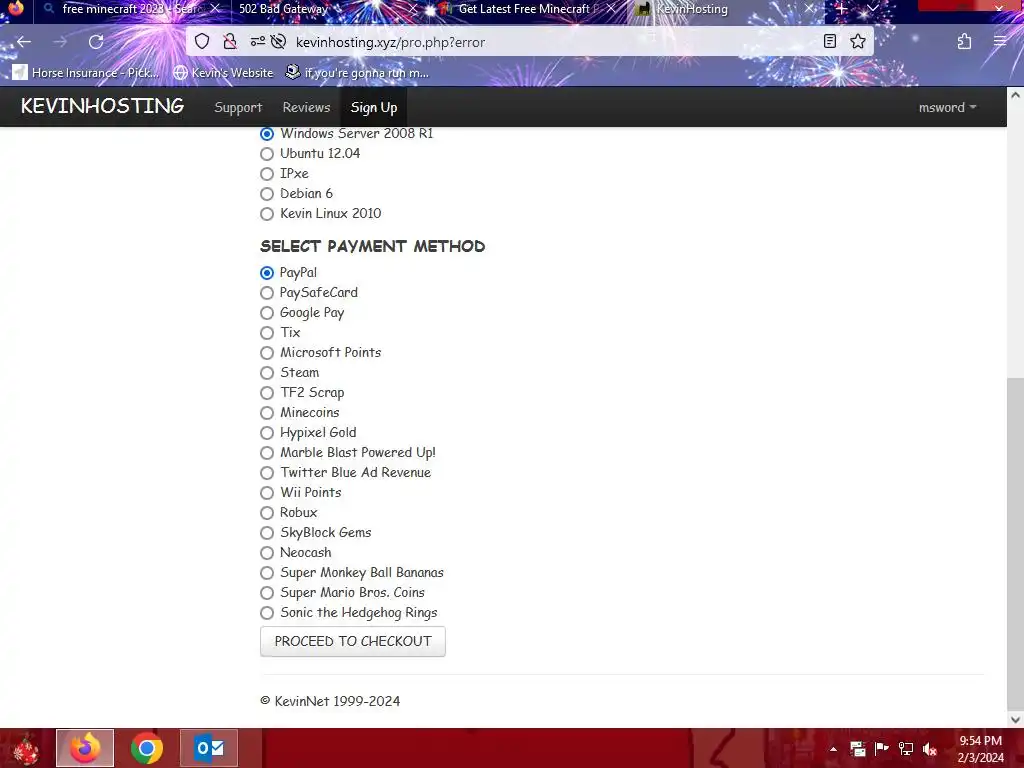Open the Sign Up nav item
The height and width of the screenshot is (768, 1024).
(374, 107)
